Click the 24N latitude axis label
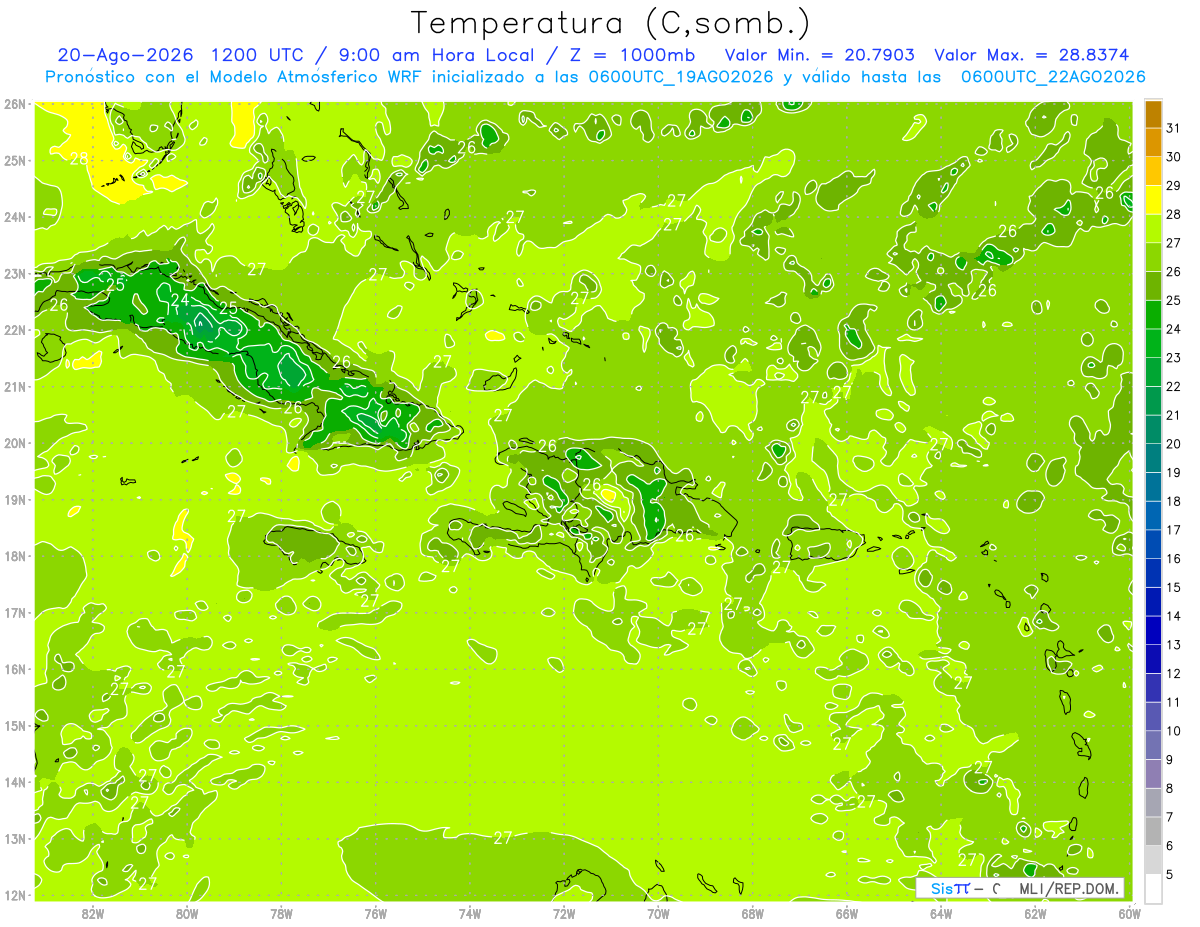Viewport: 1200px width, 927px height. tap(14, 217)
